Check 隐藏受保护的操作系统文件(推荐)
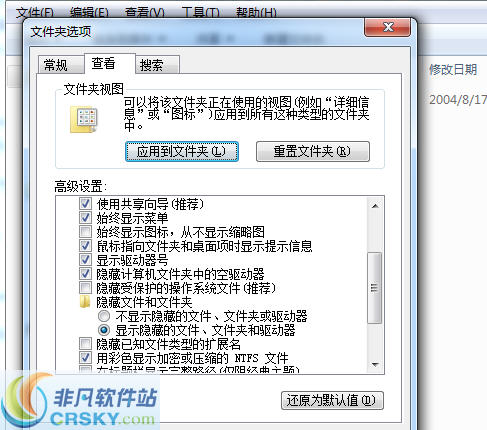 coord(85,288)
